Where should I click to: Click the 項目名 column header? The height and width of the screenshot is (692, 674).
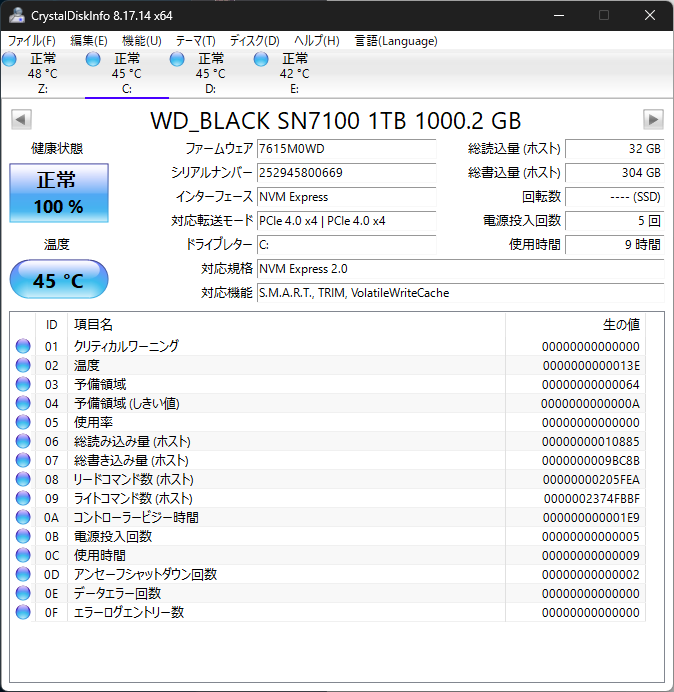(286, 325)
